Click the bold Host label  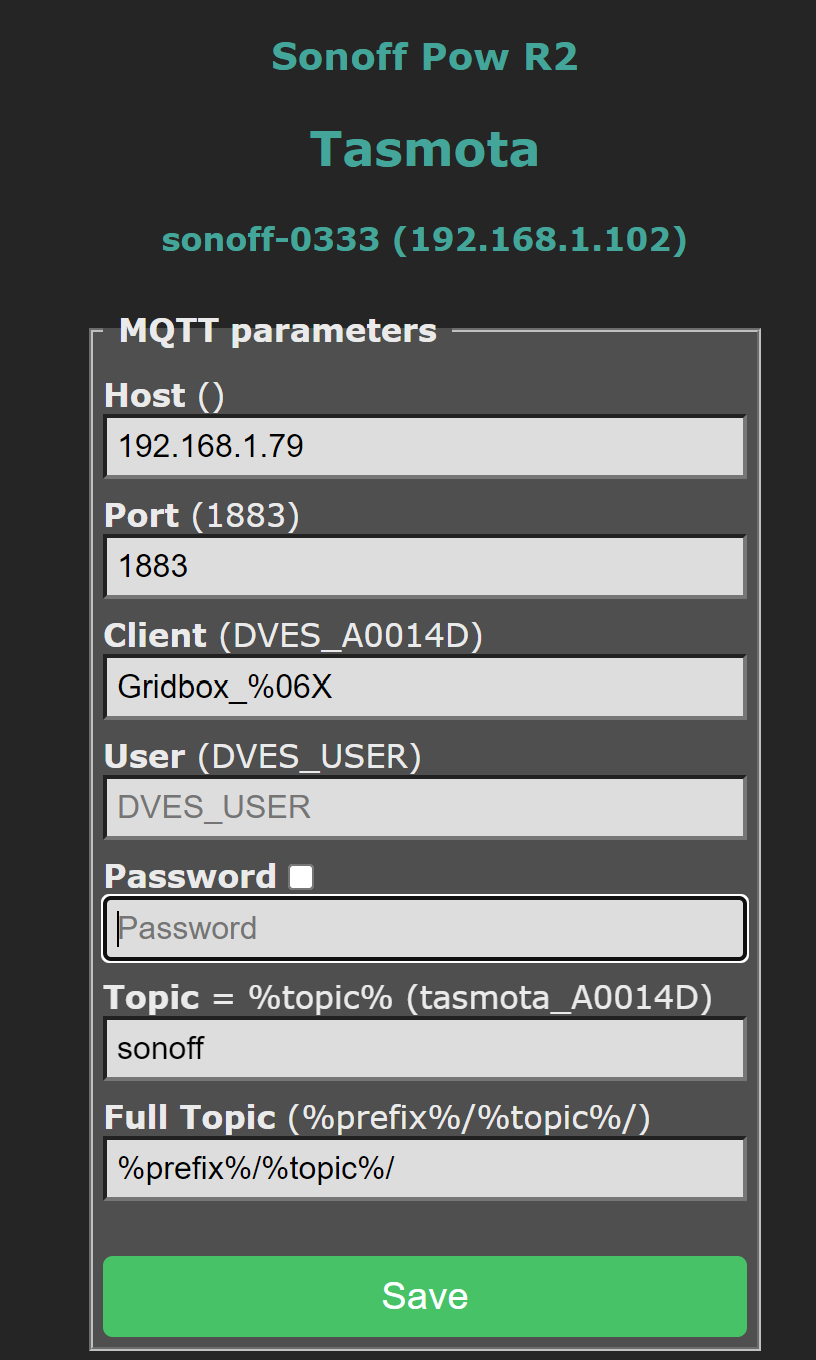click(x=144, y=396)
